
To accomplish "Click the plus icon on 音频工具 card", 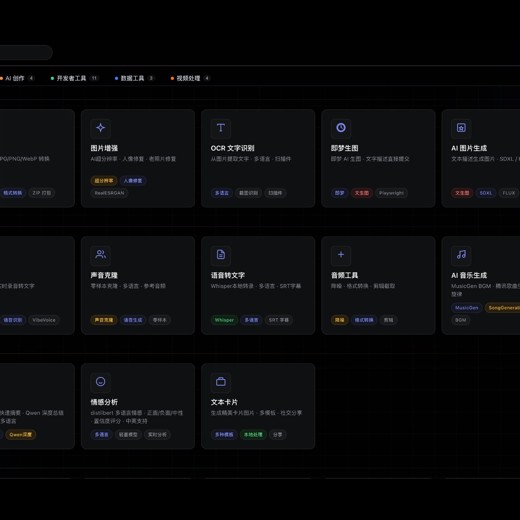I will [x=341, y=255].
